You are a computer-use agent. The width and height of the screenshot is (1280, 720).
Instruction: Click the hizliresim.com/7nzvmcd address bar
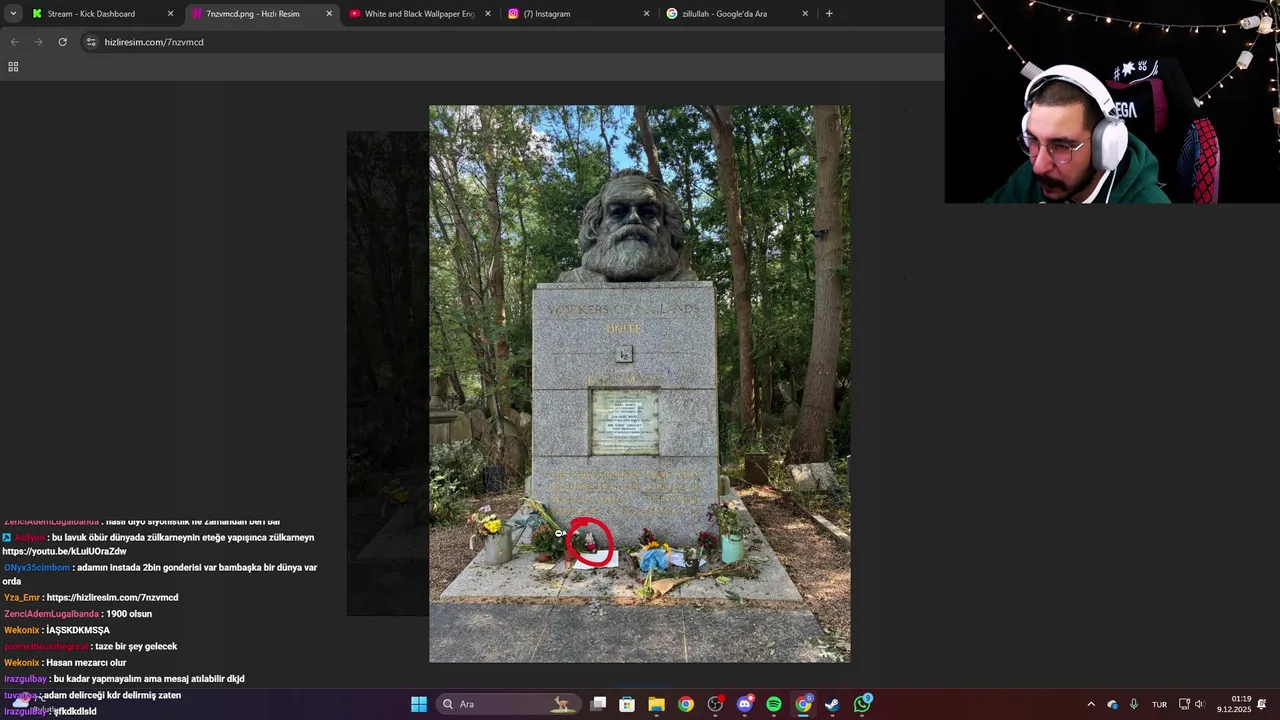click(x=510, y=42)
